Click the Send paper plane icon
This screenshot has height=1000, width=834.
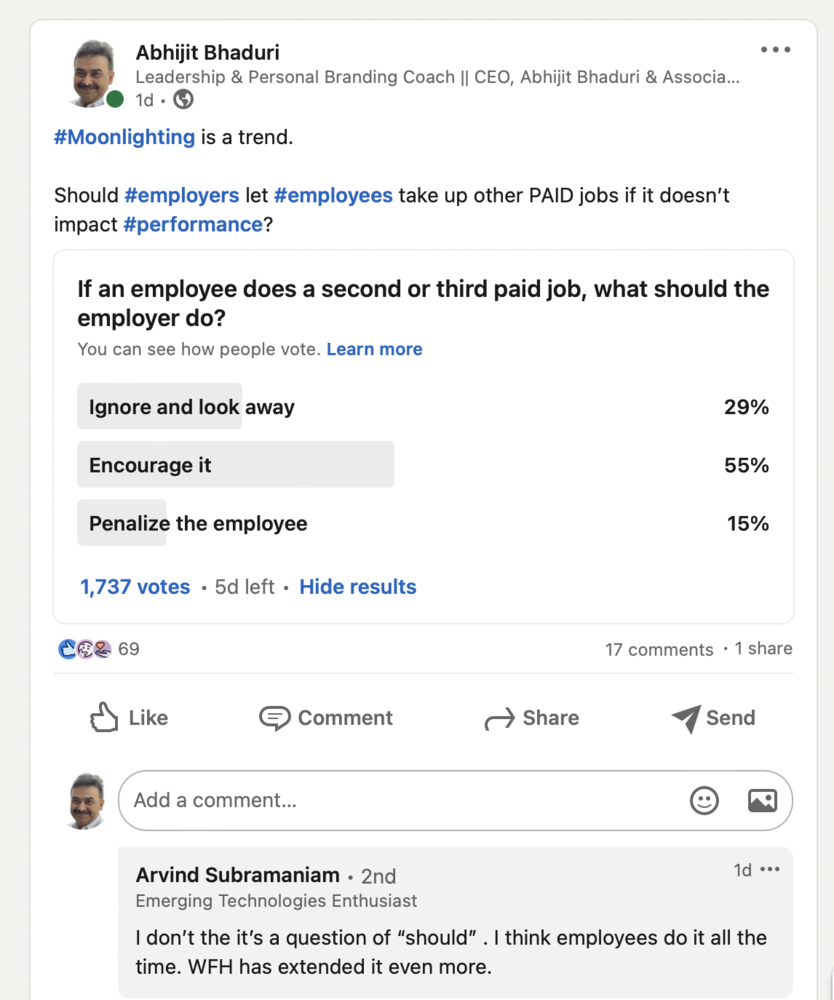tap(686, 718)
